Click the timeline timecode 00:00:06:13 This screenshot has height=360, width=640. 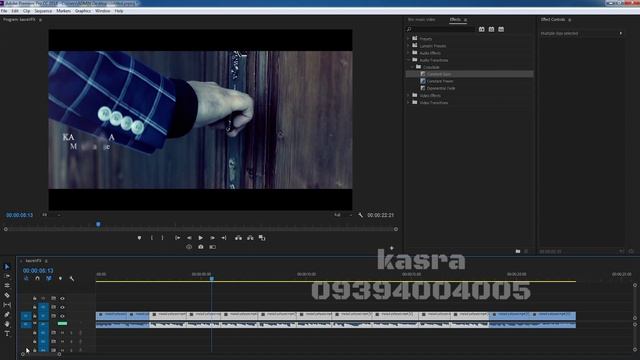38,271
